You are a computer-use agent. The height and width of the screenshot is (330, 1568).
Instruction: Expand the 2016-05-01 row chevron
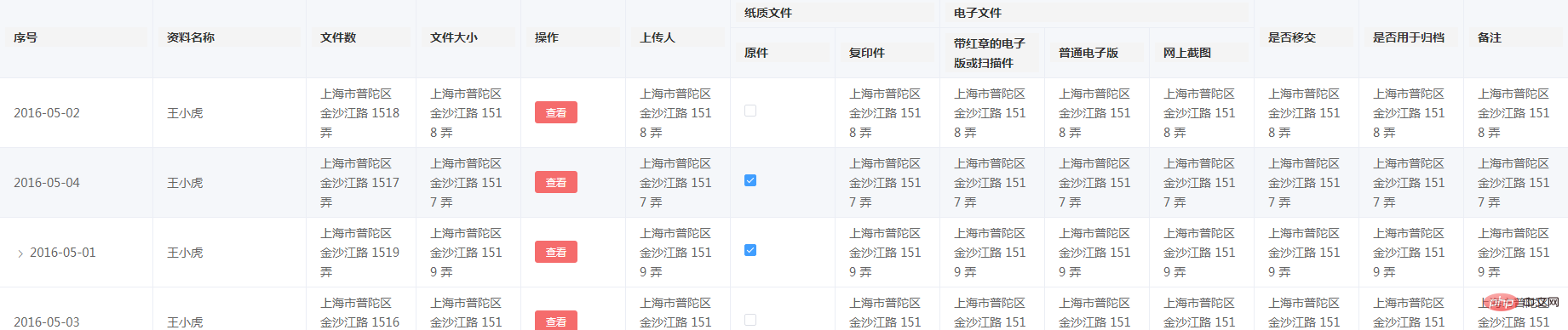tap(20, 253)
